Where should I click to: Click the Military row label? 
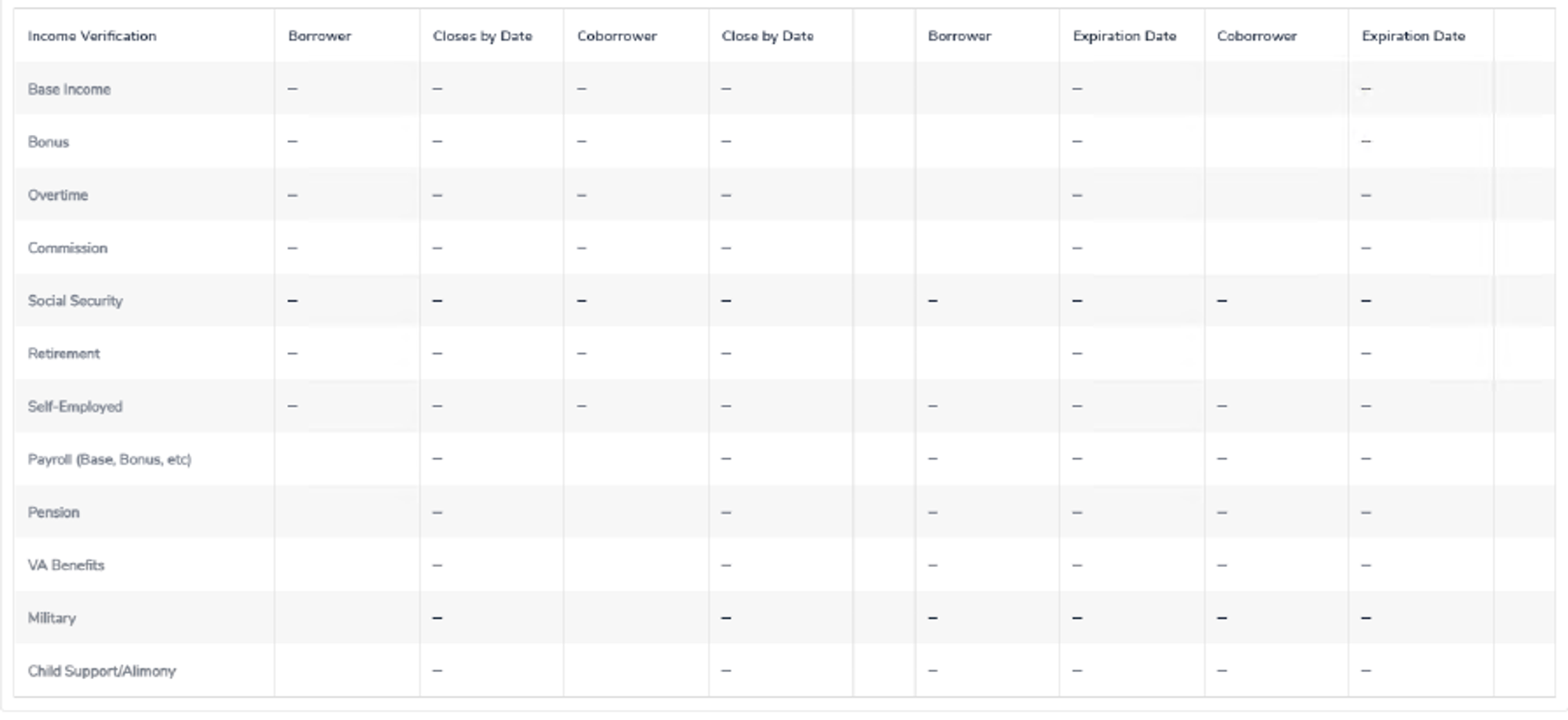pos(52,618)
